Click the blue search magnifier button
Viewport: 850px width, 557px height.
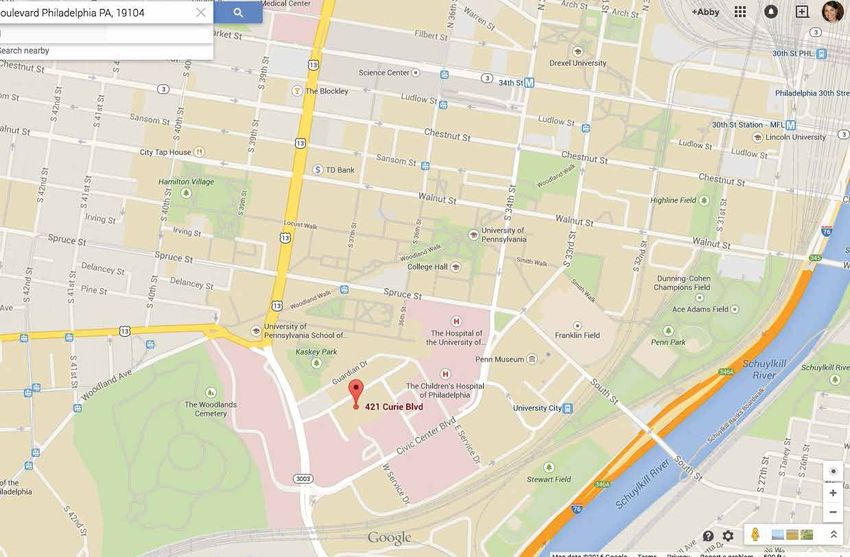click(238, 12)
